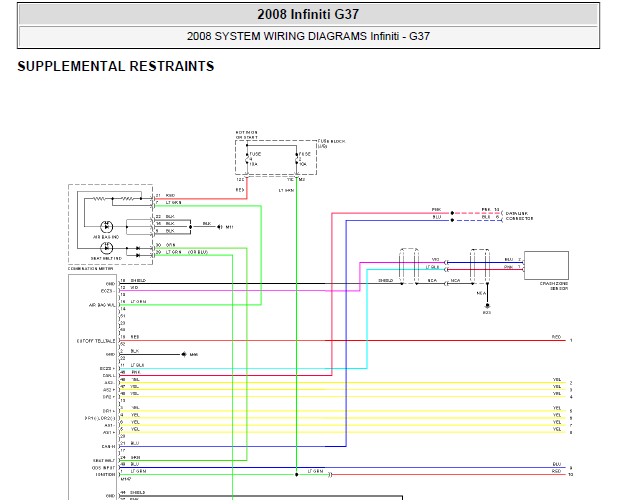630x500 pixels.
Task: Click the 15A fuse symbol in fuse block
Action: tap(247, 159)
